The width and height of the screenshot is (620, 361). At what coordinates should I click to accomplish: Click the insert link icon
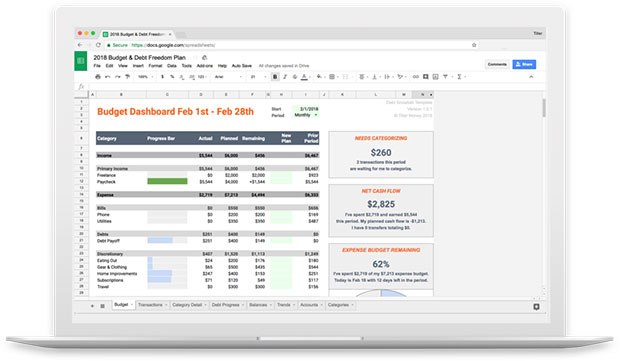(x=416, y=77)
